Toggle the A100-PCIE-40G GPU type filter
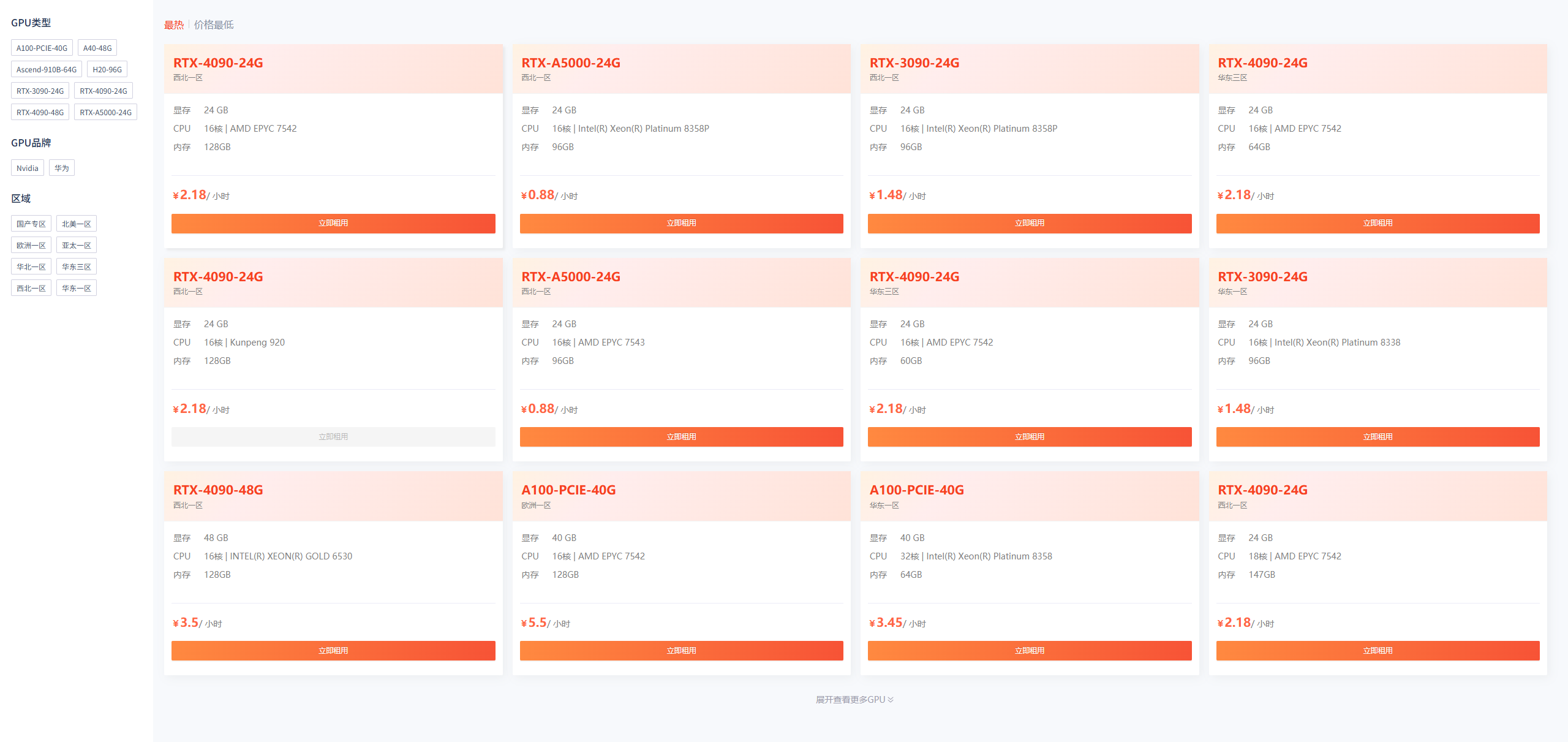The width and height of the screenshot is (1568, 742). tap(42, 48)
